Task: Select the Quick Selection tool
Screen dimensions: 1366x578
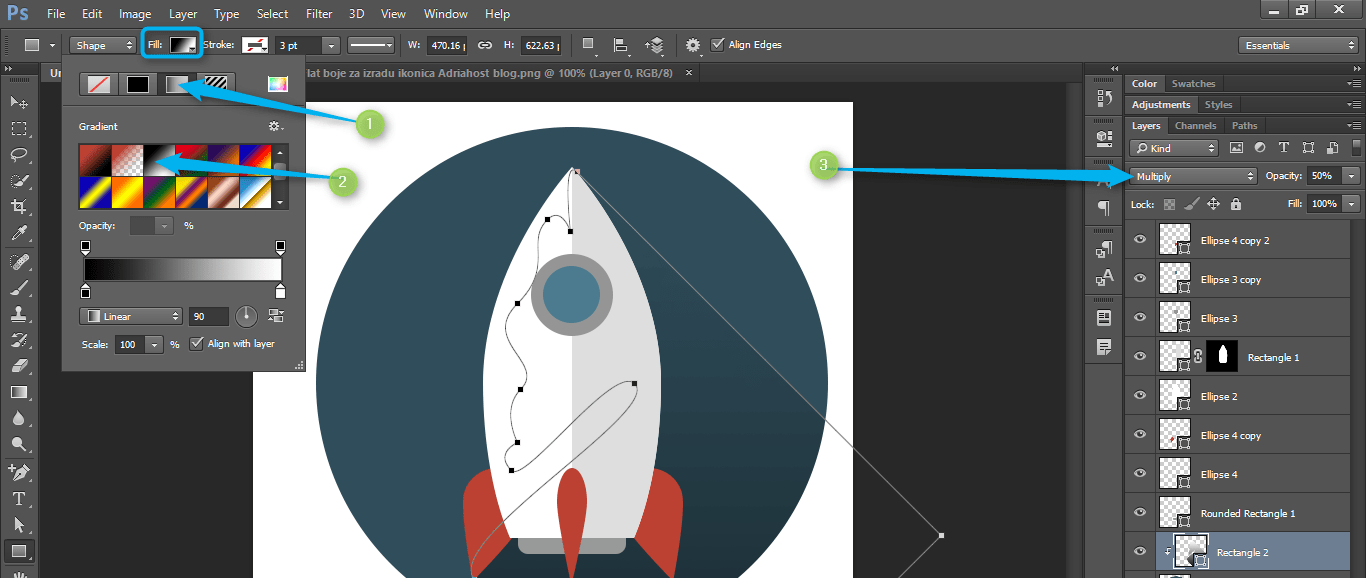Action: [18, 181]
